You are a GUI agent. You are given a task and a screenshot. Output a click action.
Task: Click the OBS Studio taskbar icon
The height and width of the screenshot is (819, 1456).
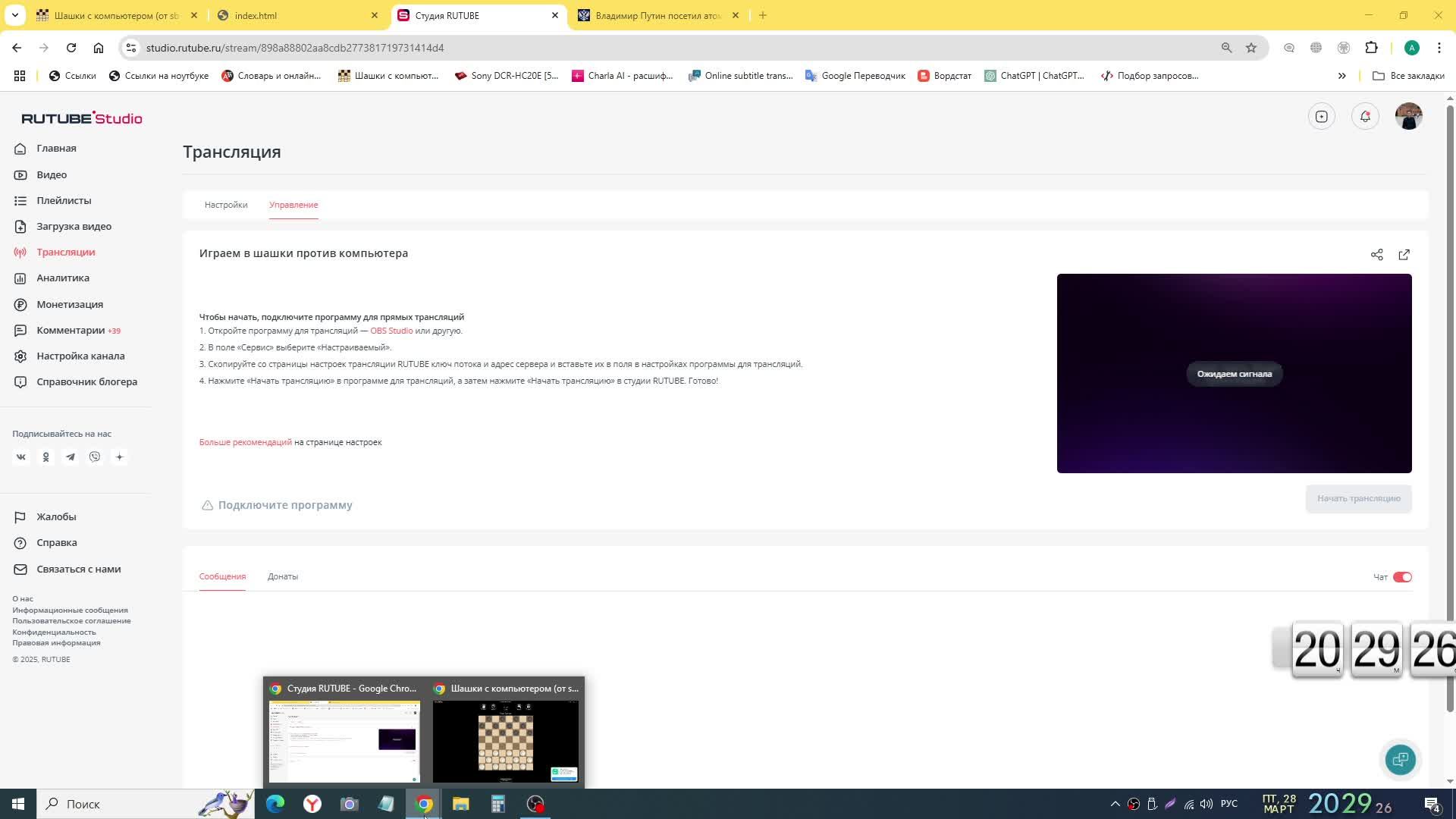click(x=535, y=804)
